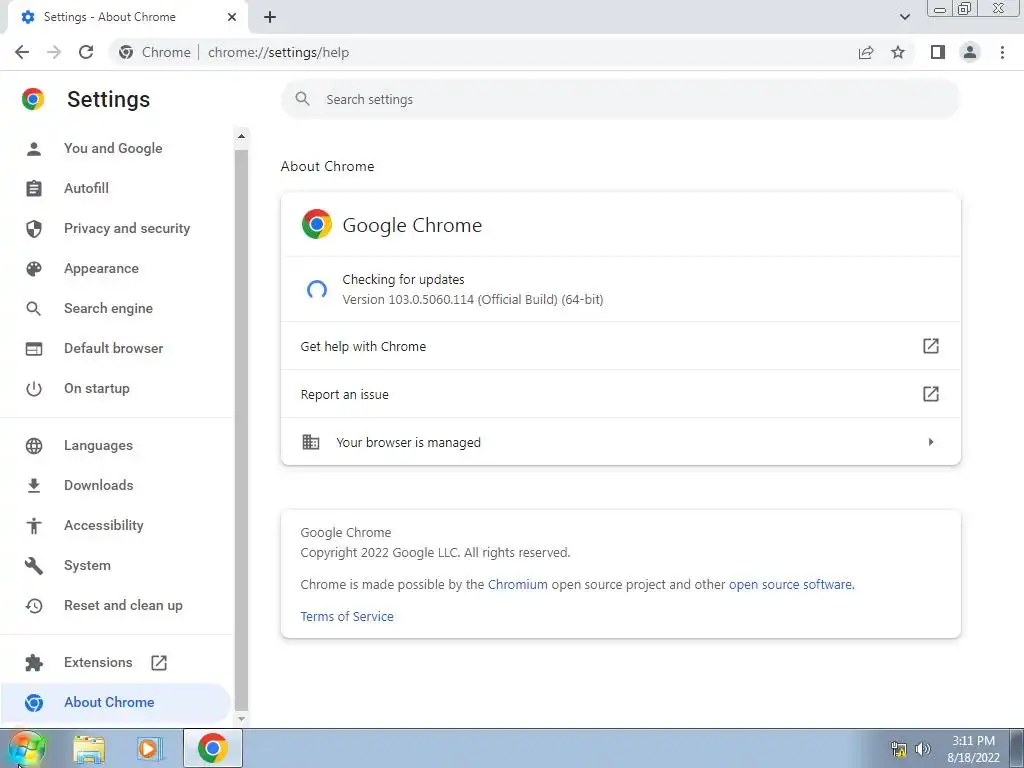Click external link icon for Report an issue
This screenshot has width=1024, height=768.
tap(931, 394)
